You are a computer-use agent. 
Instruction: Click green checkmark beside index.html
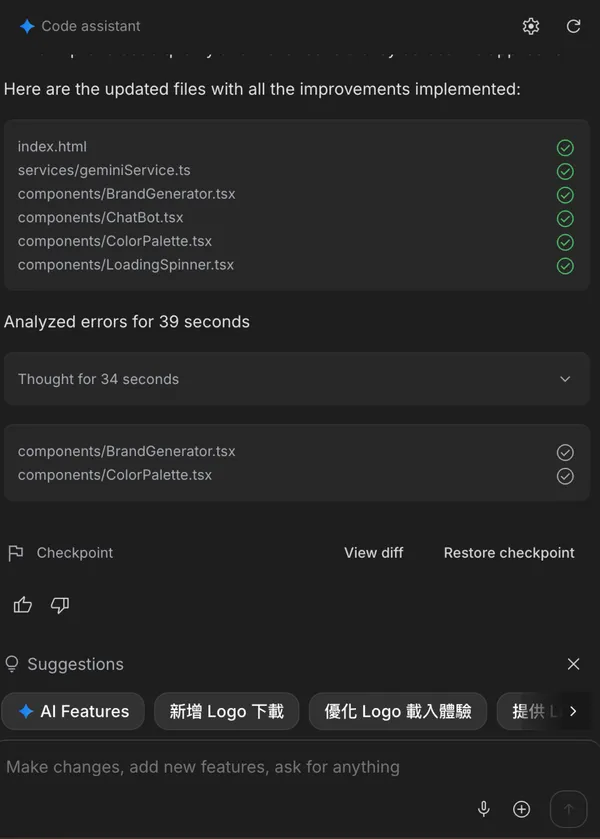(565, 148)
